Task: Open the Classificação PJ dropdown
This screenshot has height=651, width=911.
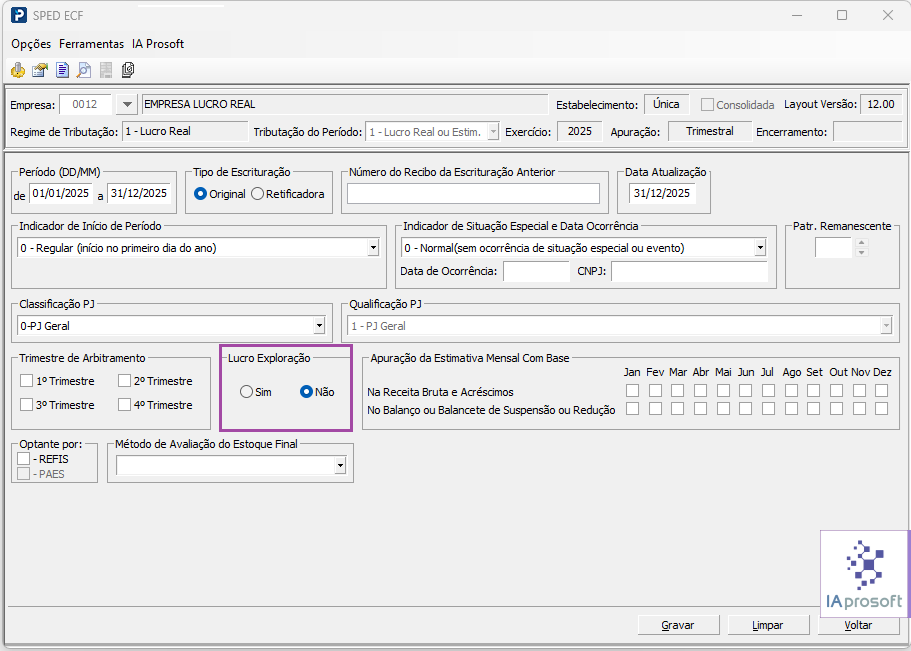Action: click(x=319, y=326)
